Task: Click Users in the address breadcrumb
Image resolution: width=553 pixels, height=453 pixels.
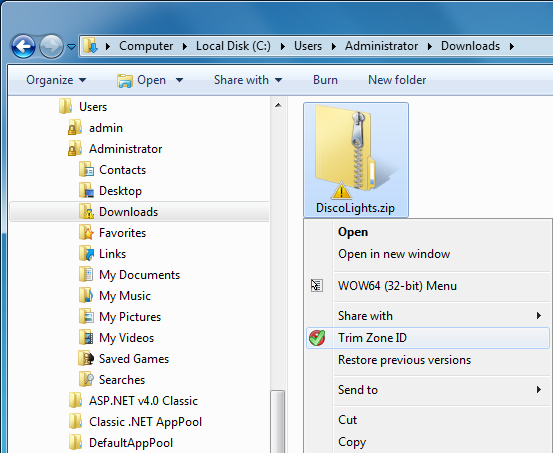Action: coord(308,46)
